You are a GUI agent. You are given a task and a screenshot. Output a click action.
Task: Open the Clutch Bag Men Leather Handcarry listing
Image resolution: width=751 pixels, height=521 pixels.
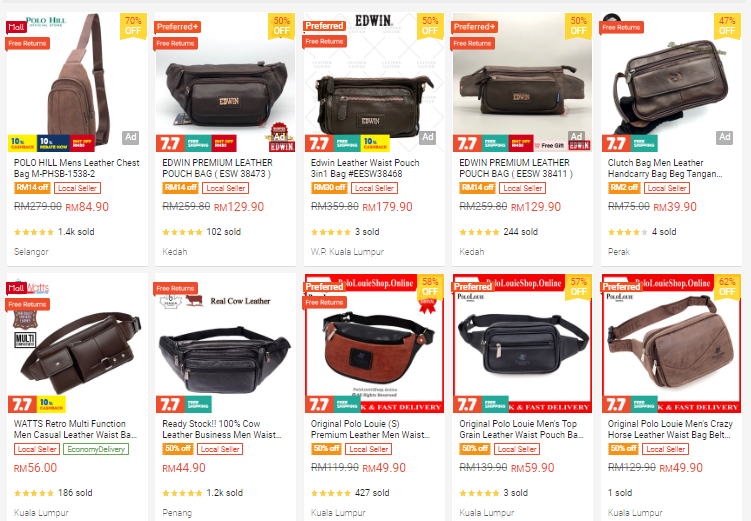tap(665, 168)
